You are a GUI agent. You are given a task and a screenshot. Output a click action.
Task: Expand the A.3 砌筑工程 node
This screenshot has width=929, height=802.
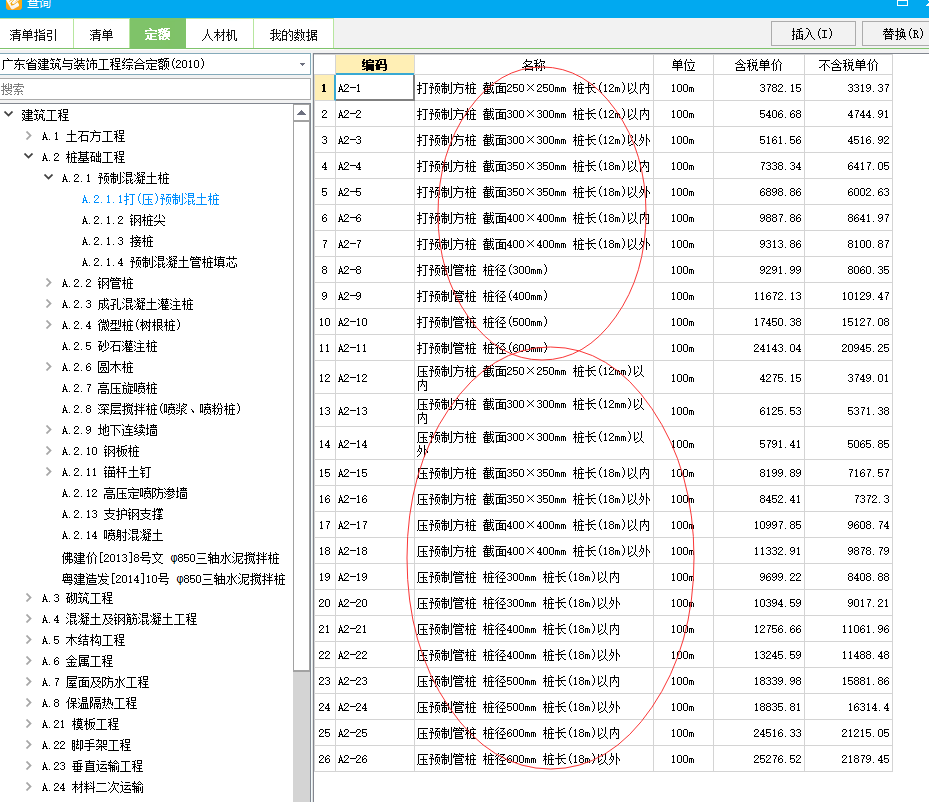28,598
